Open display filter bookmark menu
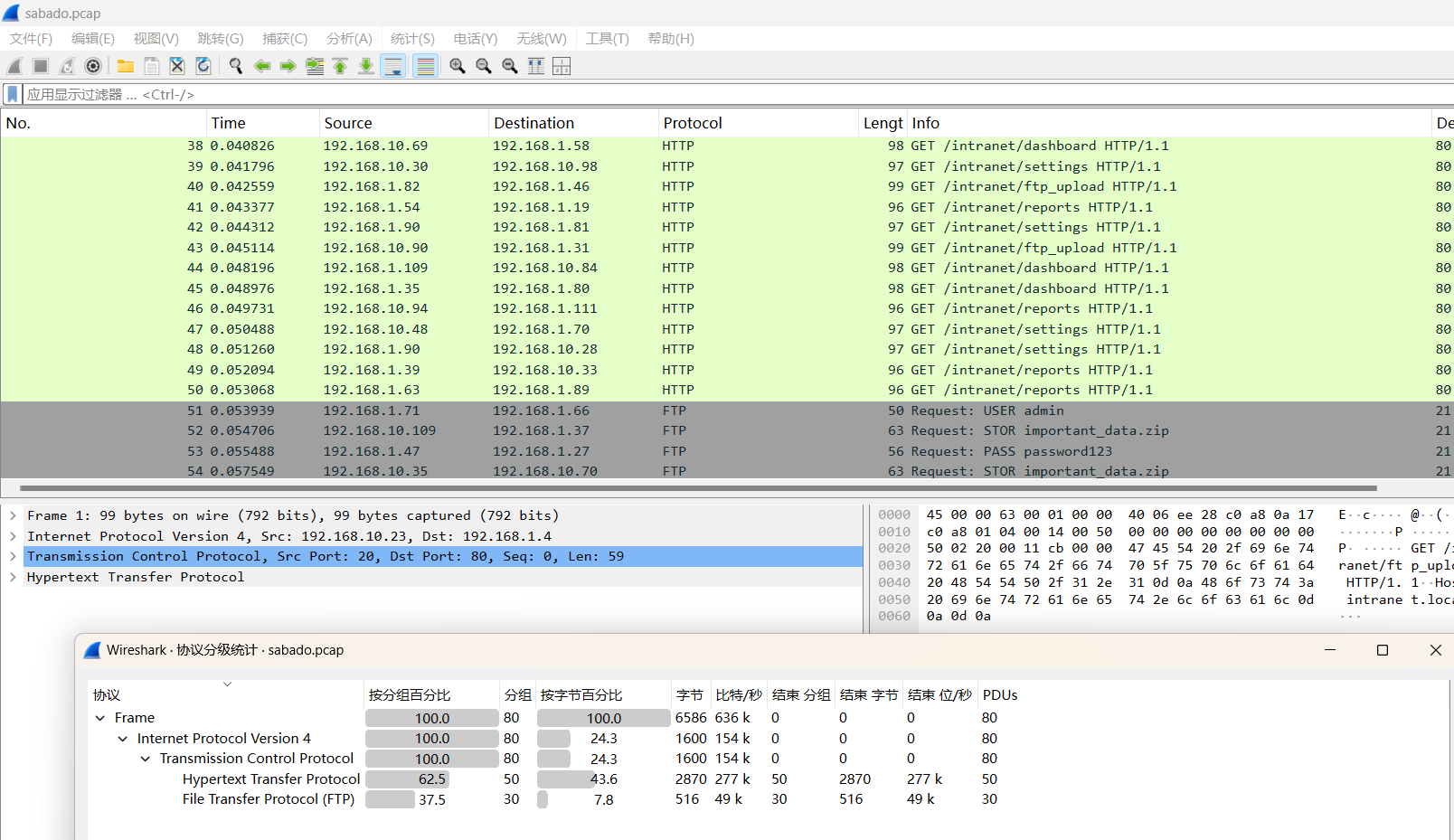This screenshot has width=1454, height=840. coord(13,94)
